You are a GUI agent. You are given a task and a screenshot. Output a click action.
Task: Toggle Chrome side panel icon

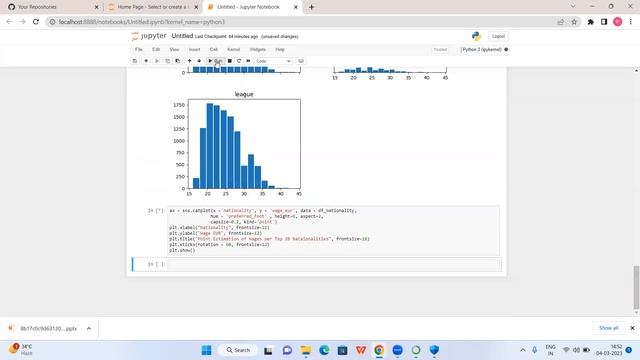(604, 22)
